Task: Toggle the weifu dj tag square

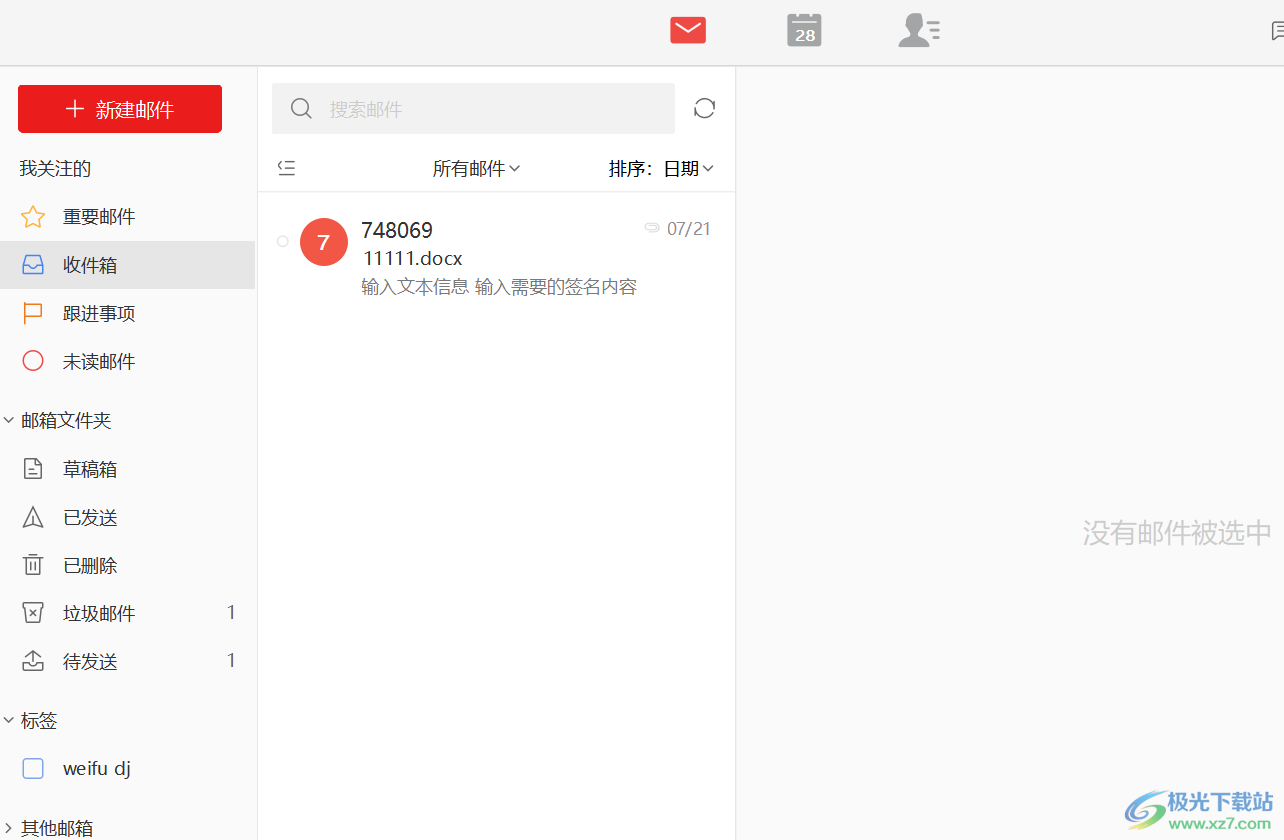Action: click(33, 769)
